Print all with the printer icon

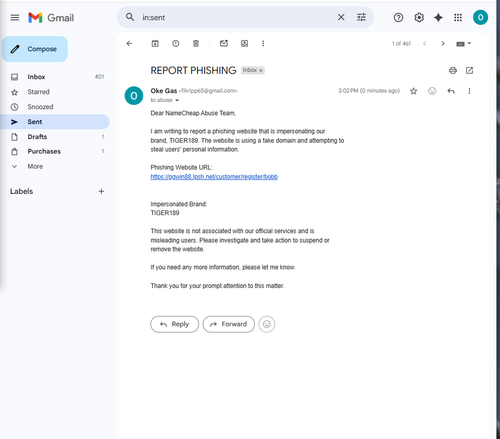pyautogui.click(x=453, y=70)
